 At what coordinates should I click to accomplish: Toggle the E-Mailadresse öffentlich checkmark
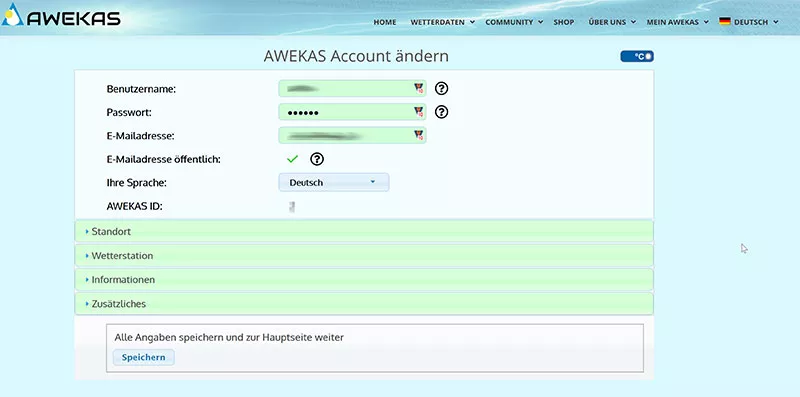pyautogui.click(x=292, y=159)
